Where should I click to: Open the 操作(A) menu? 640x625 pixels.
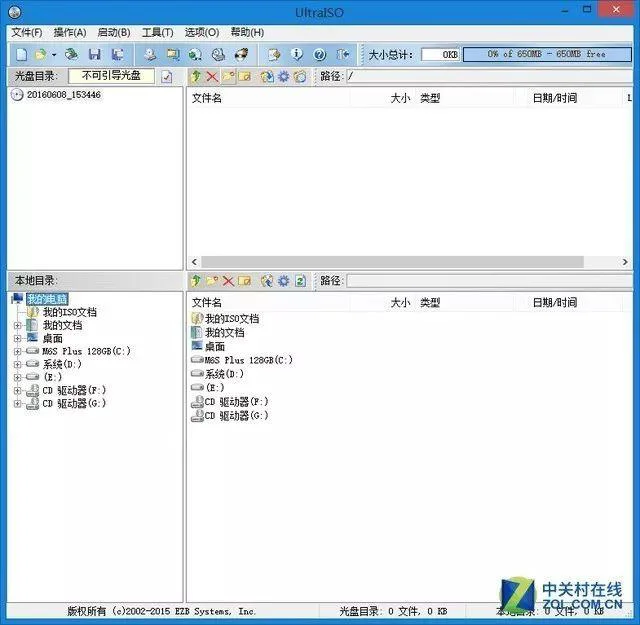pyautogui.click(x=70, y=32)
